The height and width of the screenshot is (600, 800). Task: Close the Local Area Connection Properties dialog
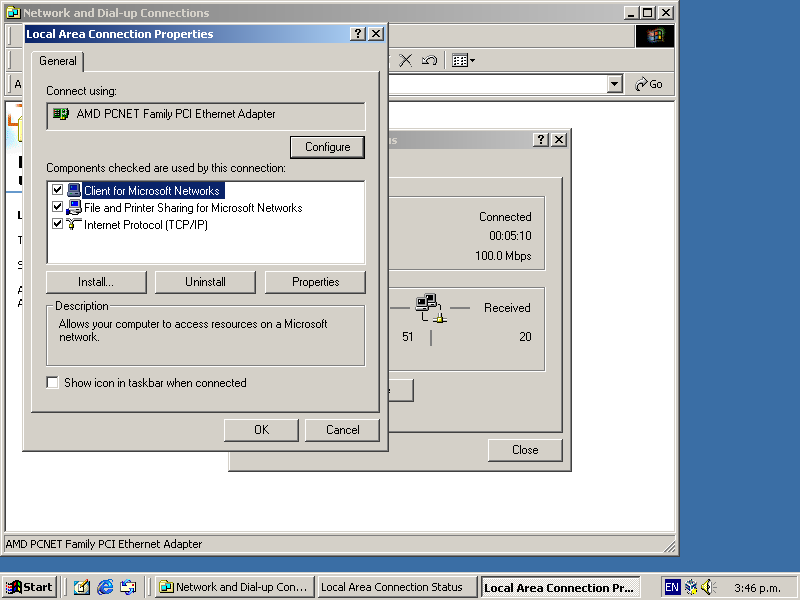(x=376, y=34)
